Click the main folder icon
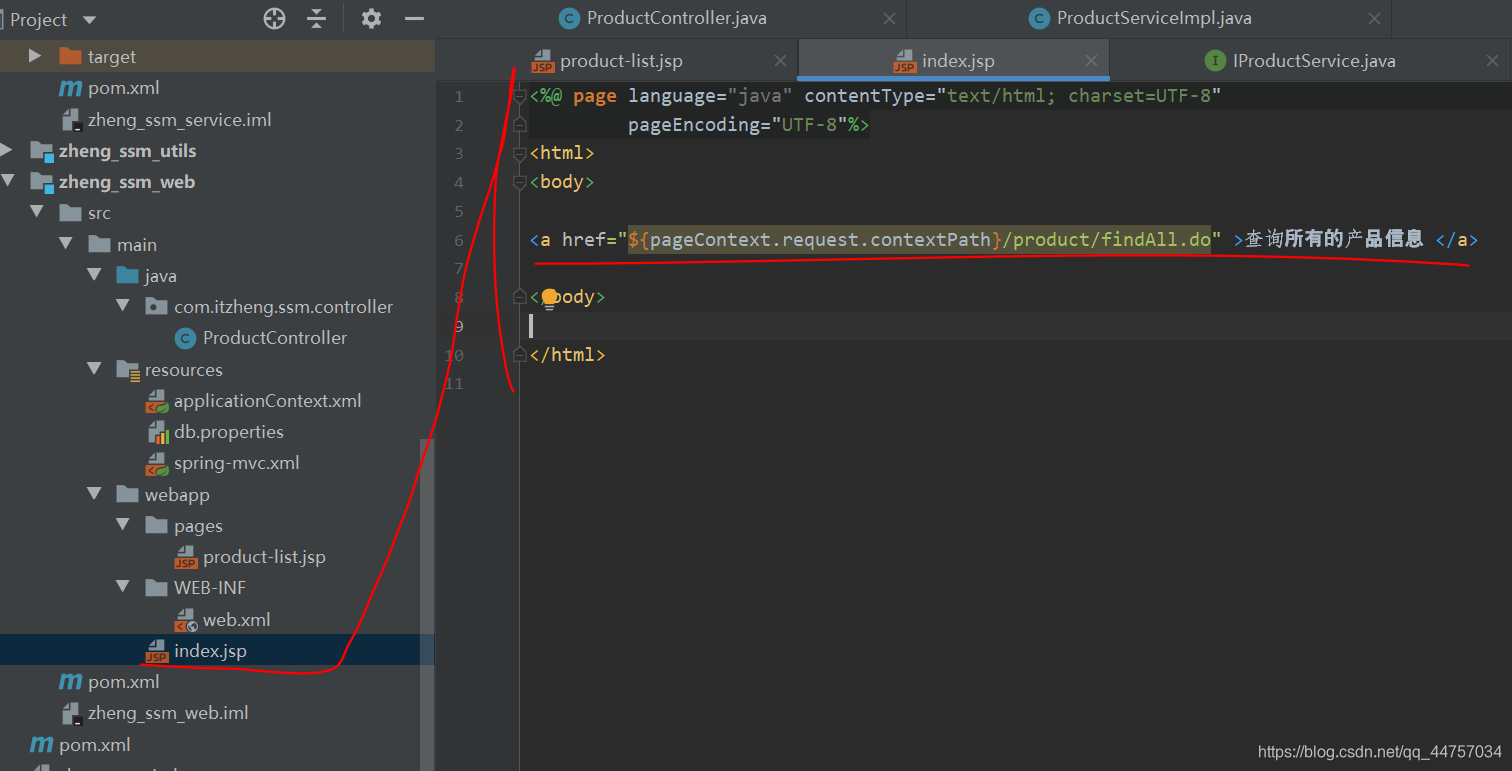 (x=99, y=244)
